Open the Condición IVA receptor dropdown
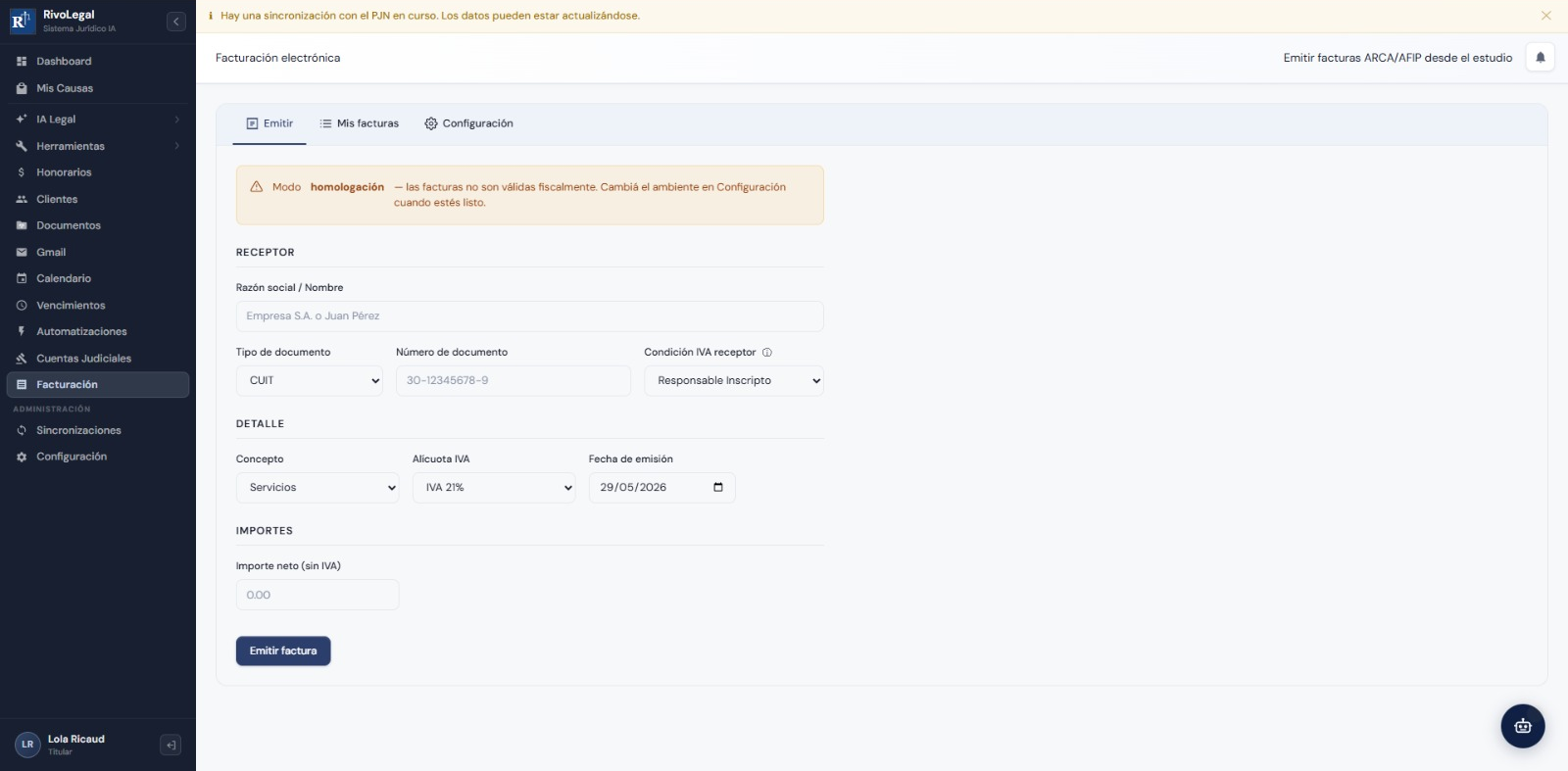Viewport: 1568px width, 771px height. click(734, 381)
